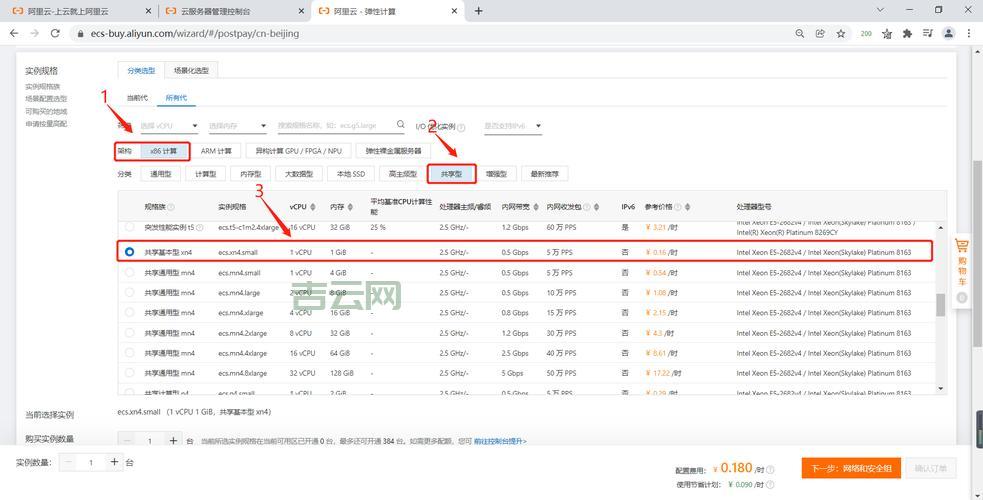Click the browser back arrow

click(14, 33)
